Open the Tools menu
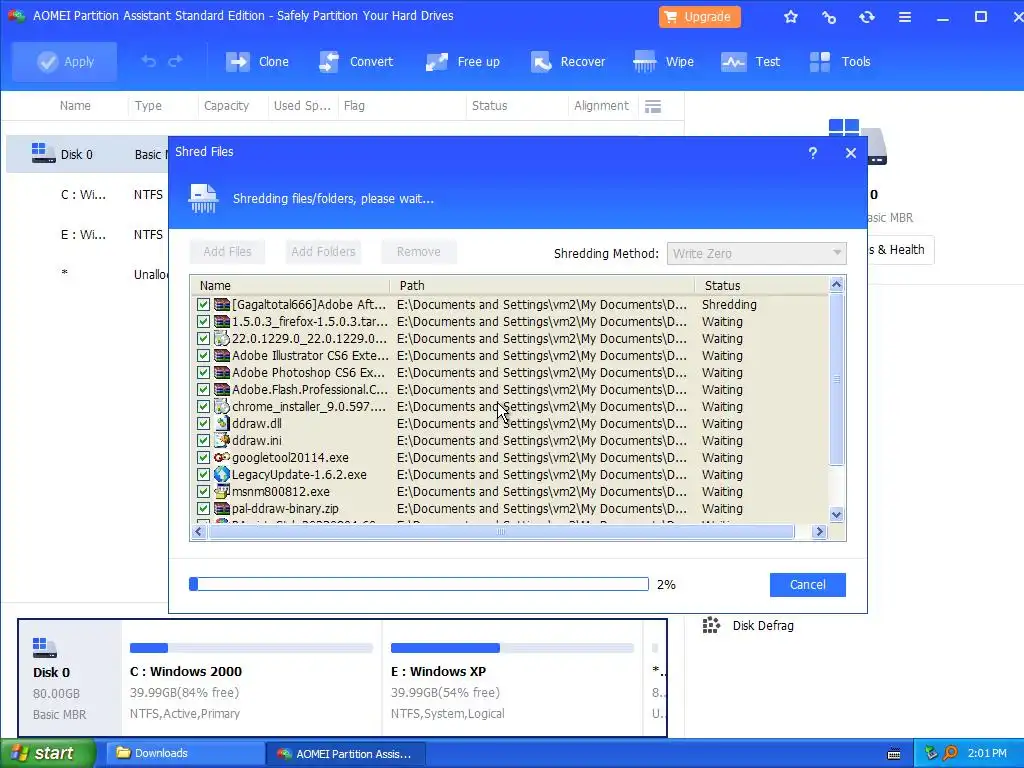 (840, 61)
